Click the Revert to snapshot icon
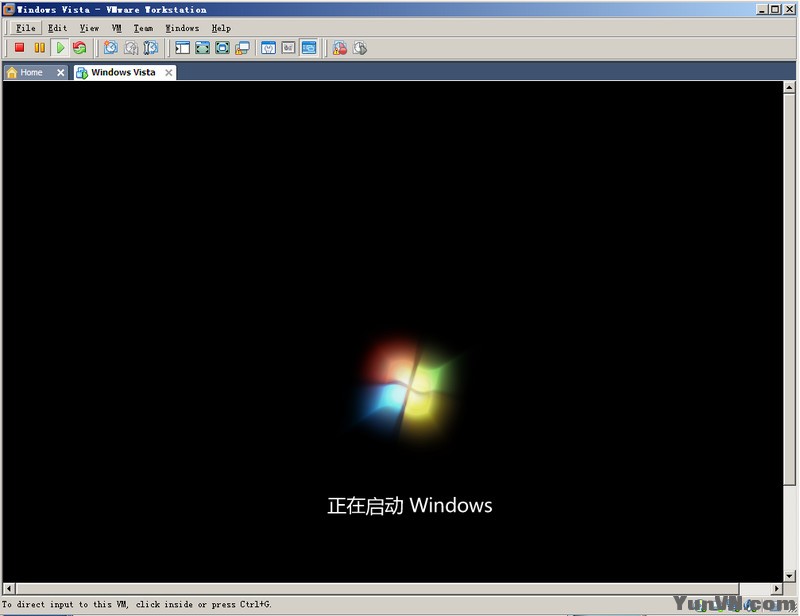Viewport: 800px width, 616px height. tap(131, 48)
